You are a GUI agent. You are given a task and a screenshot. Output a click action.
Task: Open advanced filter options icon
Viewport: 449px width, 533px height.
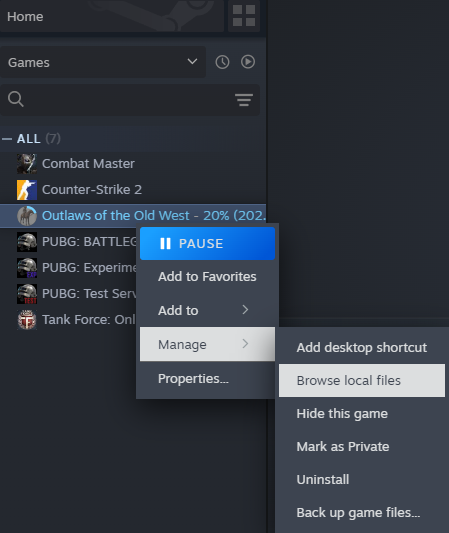[244, 100]
